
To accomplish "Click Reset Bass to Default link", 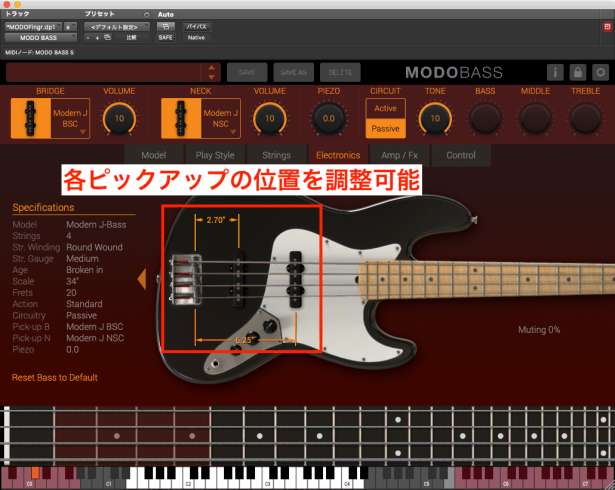I will [x=55, y=377].
